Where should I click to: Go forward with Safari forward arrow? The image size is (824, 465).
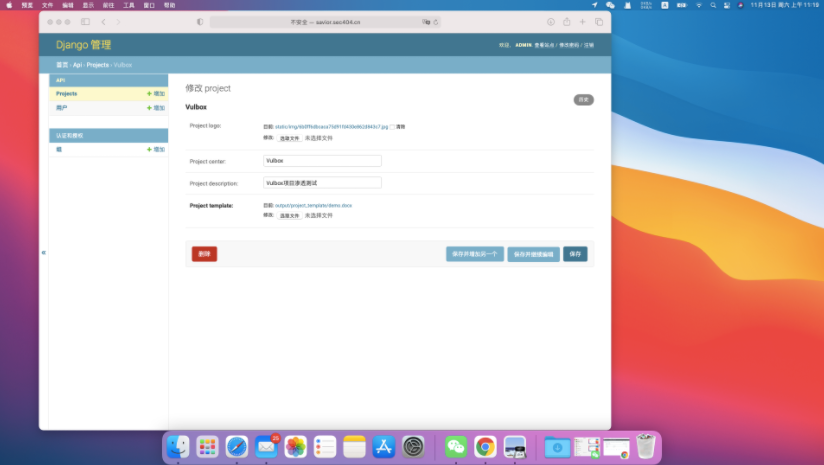pyautogui.click(x=118, y=22)
